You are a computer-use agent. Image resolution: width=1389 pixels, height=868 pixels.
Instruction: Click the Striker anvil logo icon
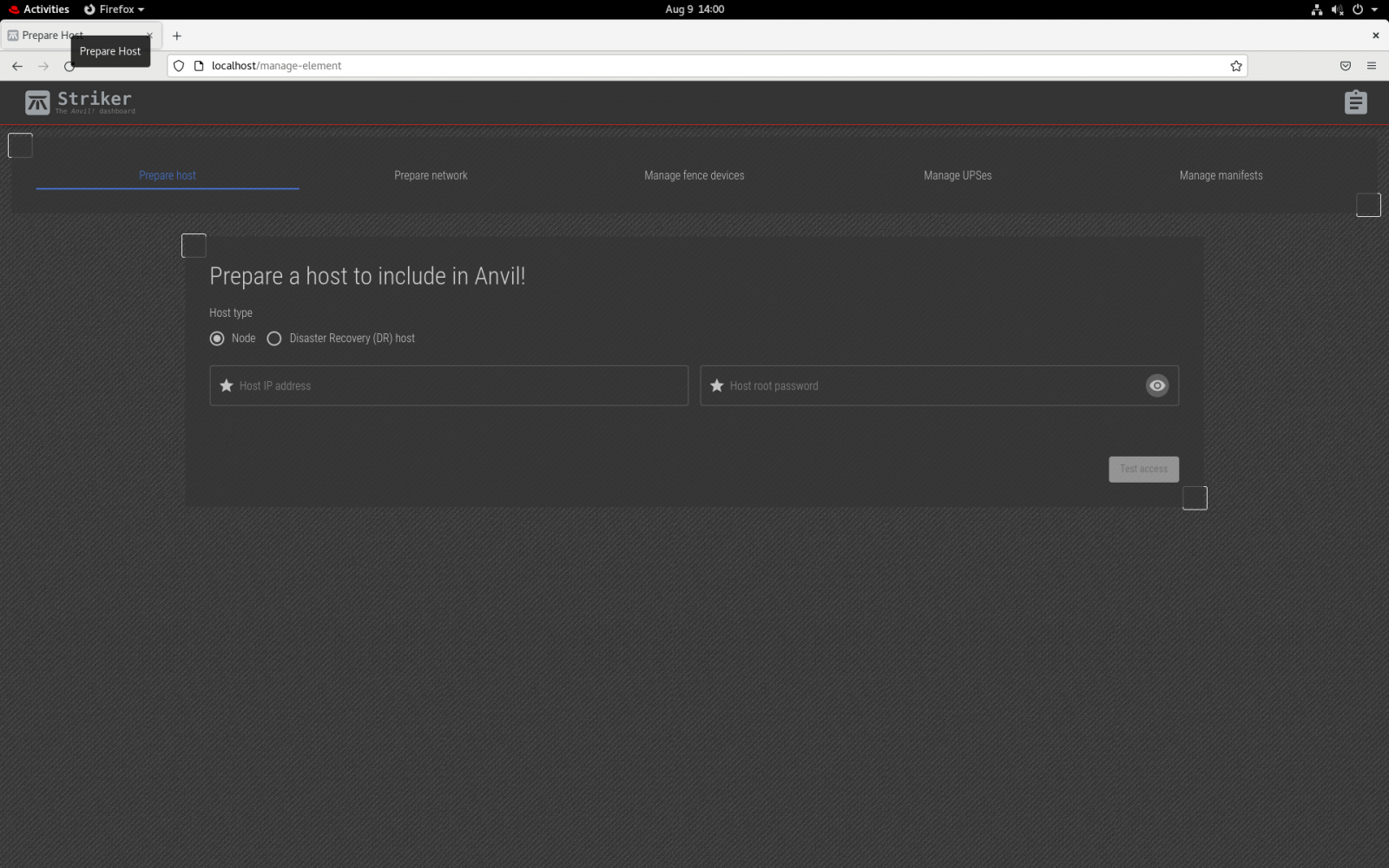click(x=37, y=102)
